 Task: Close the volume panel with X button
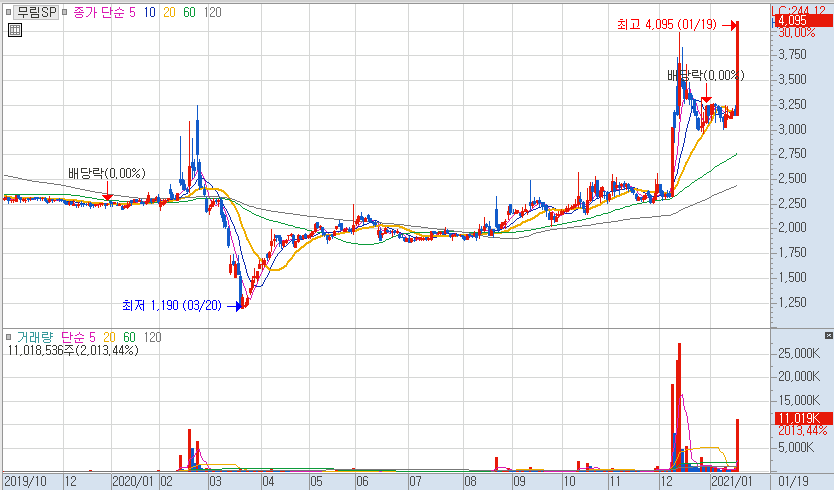pyautogui.click(x=829, y=336)
